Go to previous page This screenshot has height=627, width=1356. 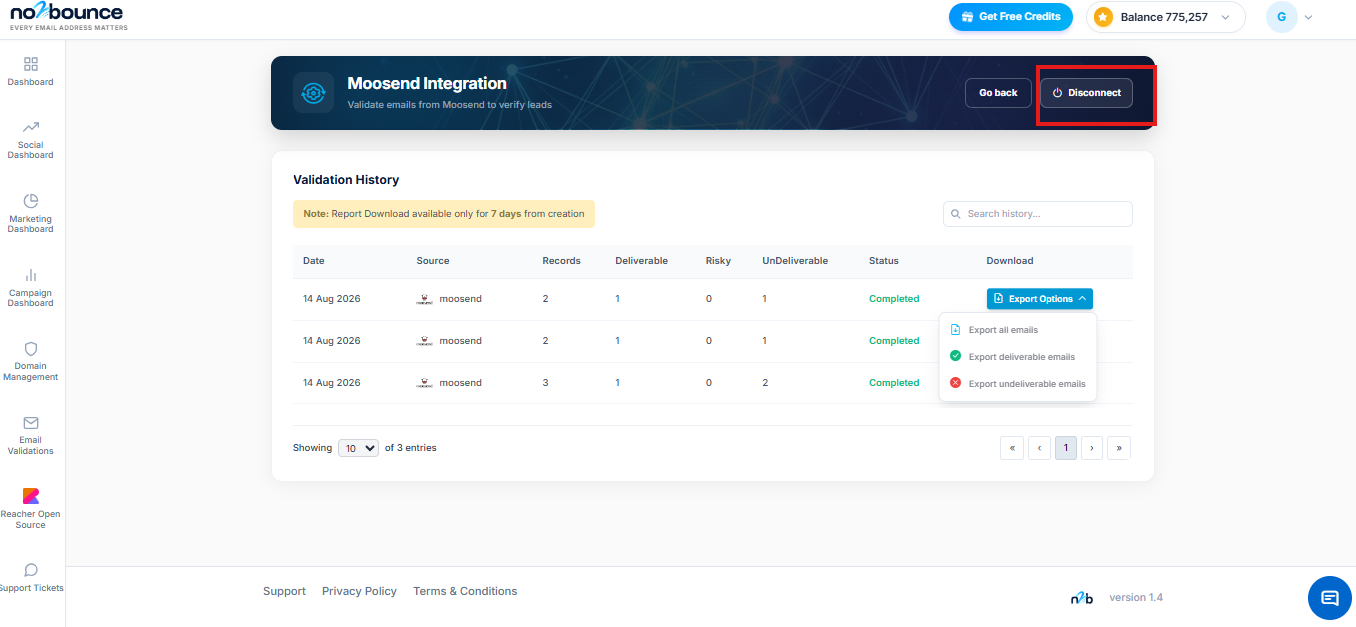1039,448
